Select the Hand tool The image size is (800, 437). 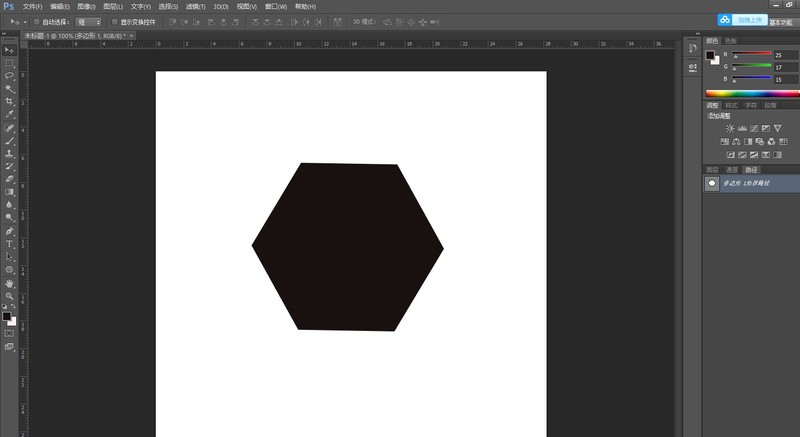pyautogui.click(x=9, y=283)
